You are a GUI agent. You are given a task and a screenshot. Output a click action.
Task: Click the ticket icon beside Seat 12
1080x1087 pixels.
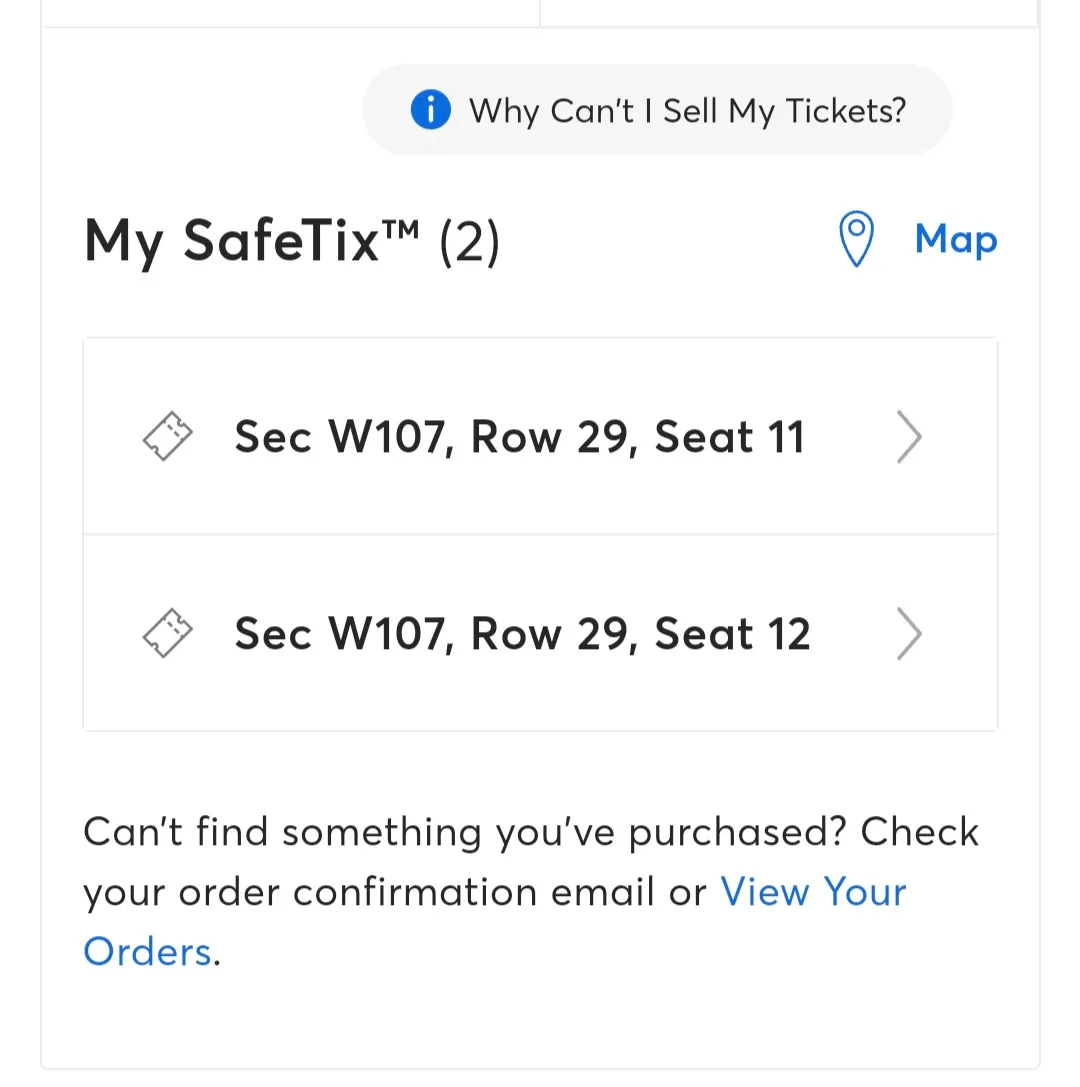click(x=167, y=633)
